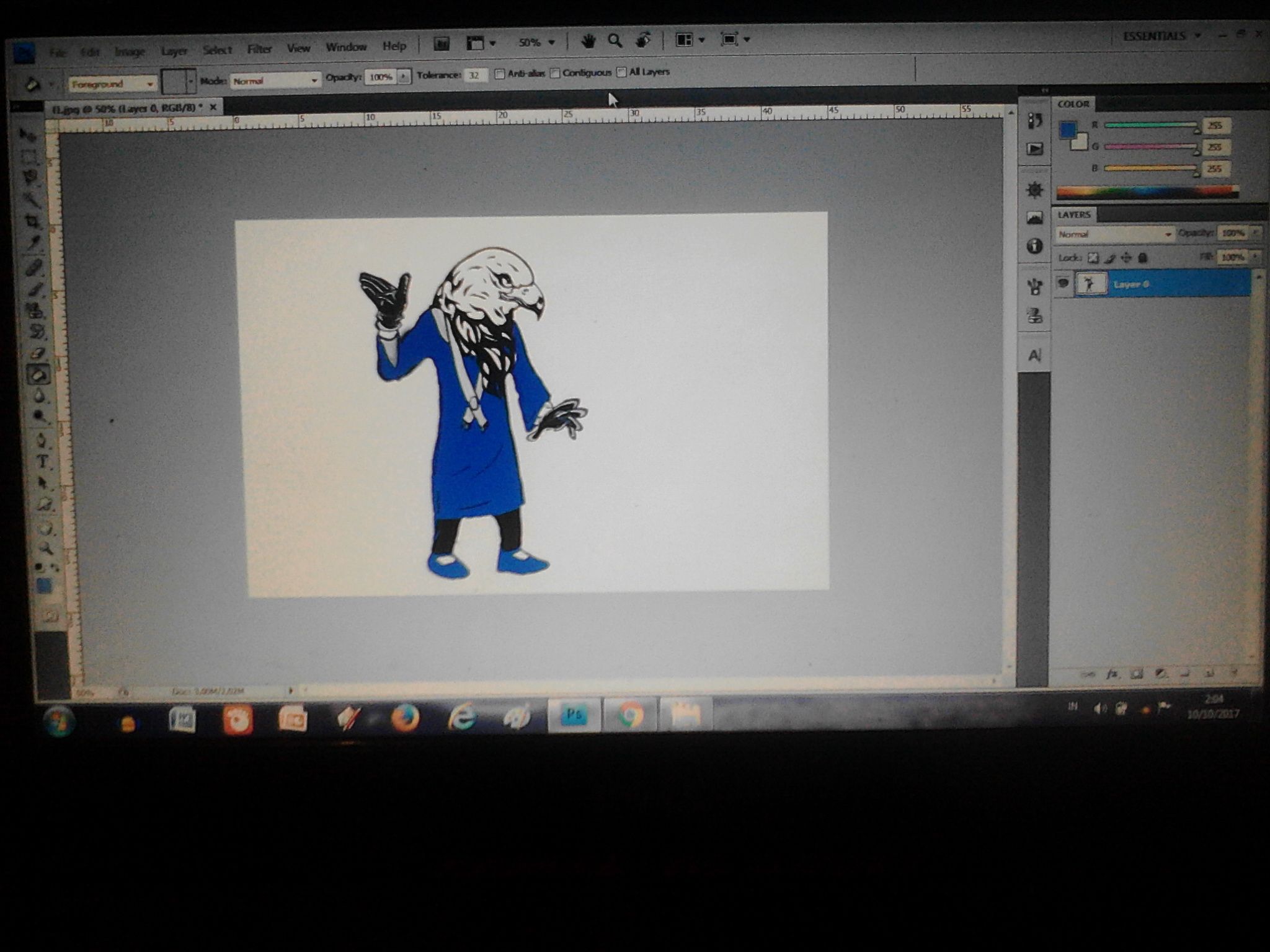Open the Filter menu
The height and width of the screenshot is (952, 1270).
[x=259, y=49]
